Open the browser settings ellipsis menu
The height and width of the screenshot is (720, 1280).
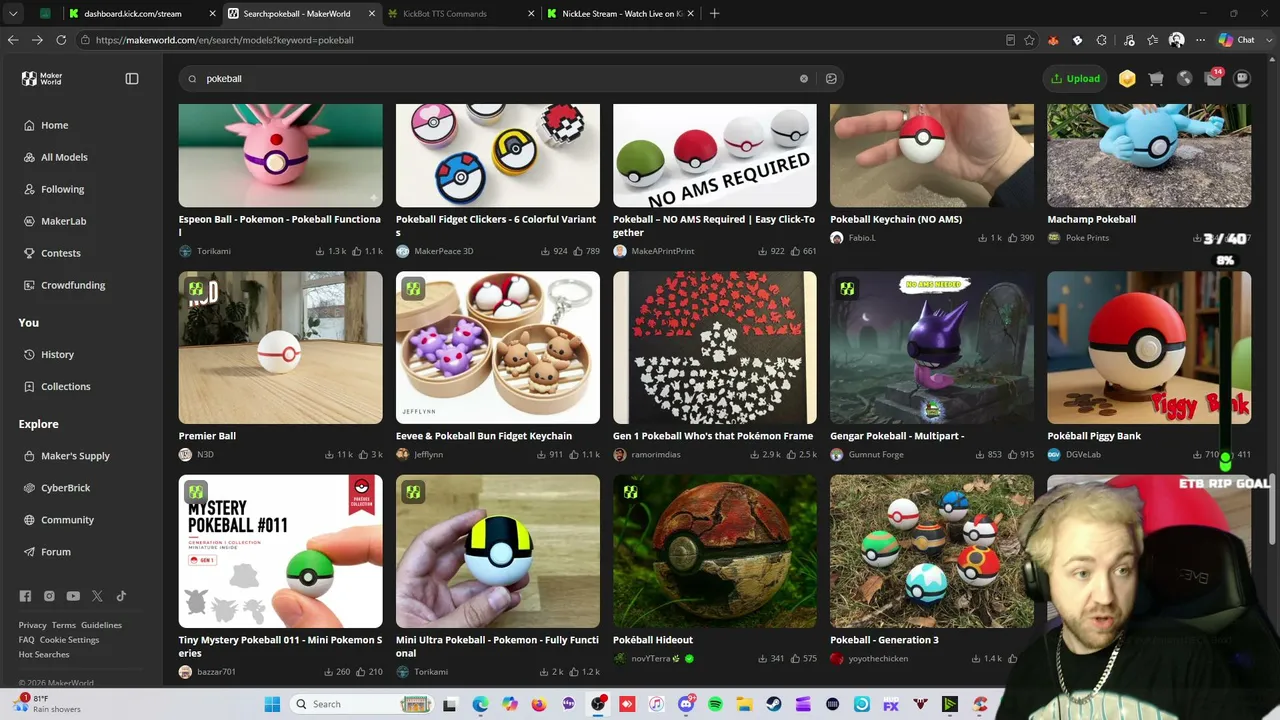pos(1199,40)
